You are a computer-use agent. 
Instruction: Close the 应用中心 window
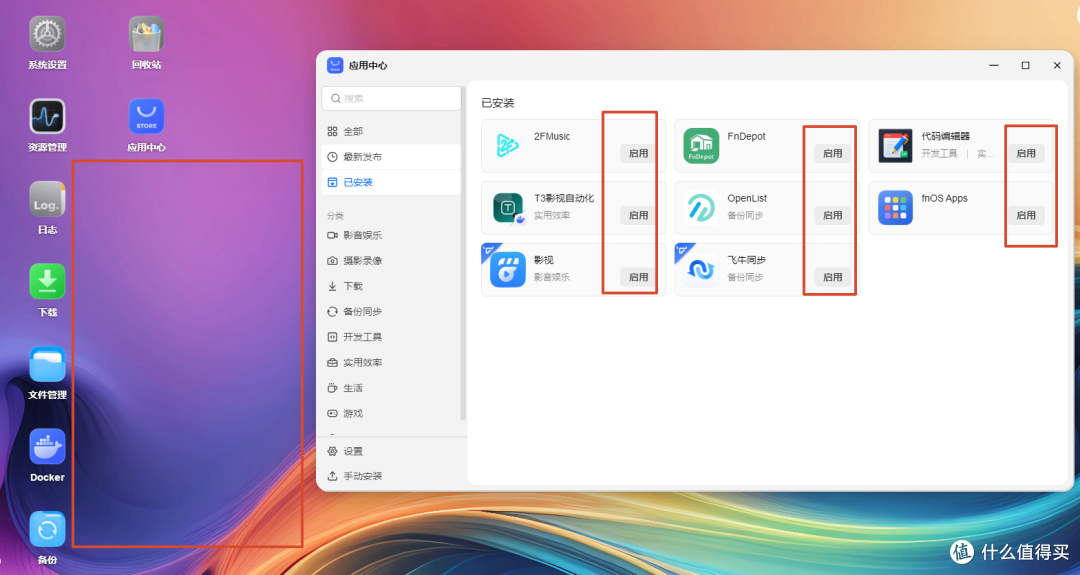coord(1057,65)
